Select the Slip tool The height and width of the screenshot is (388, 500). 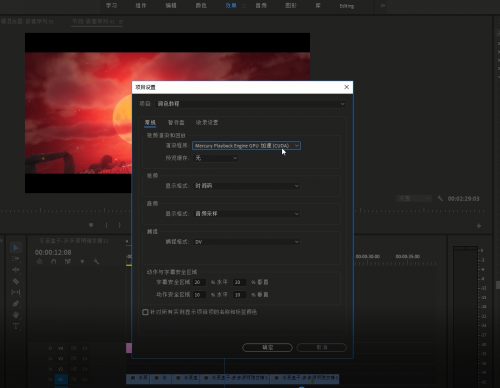pos(16,292)
